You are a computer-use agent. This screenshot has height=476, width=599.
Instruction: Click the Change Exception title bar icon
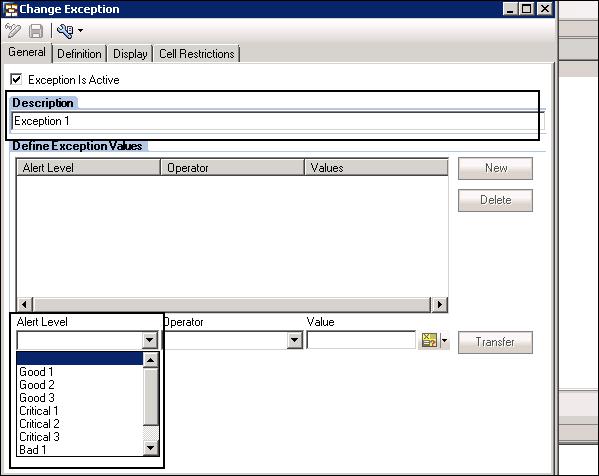(10, 9)
